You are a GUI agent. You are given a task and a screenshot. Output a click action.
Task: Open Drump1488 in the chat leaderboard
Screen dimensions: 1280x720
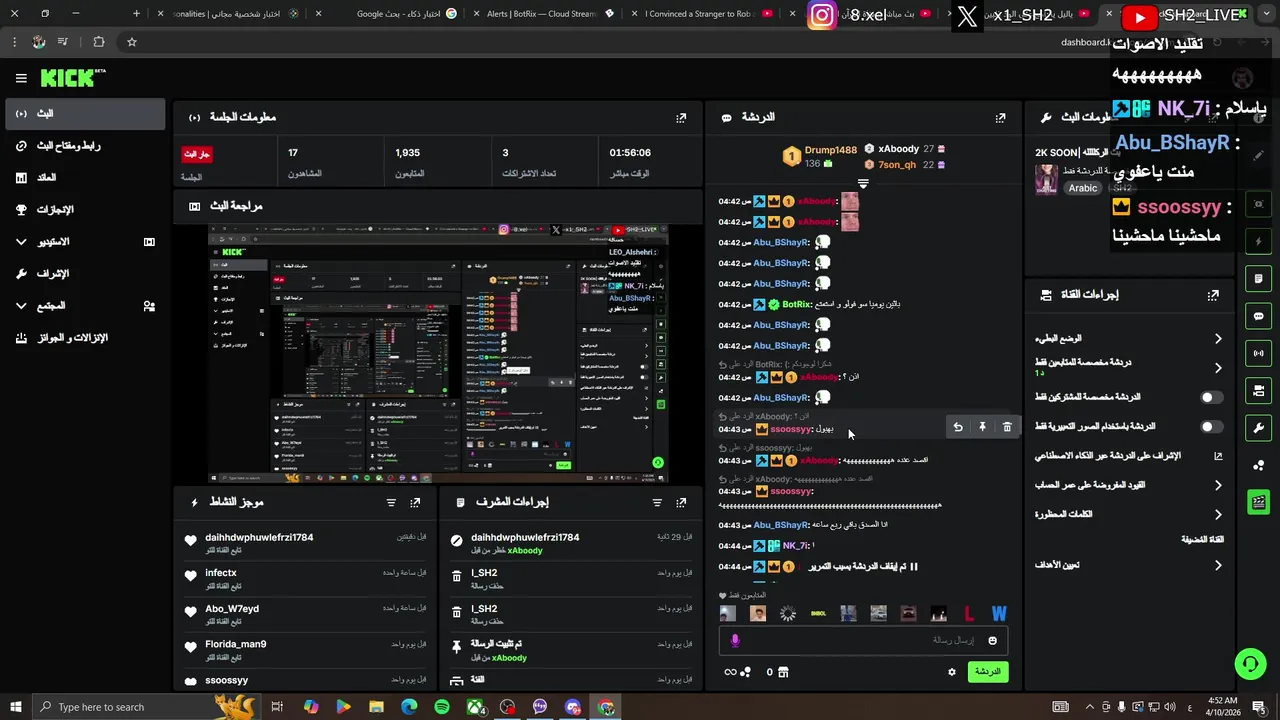click(831, 150)
